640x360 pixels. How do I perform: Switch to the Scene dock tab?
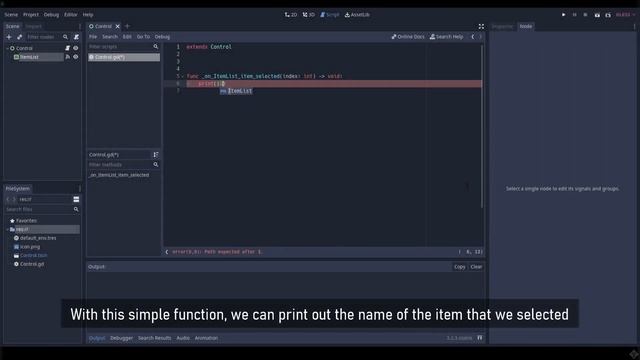point(12,26)
